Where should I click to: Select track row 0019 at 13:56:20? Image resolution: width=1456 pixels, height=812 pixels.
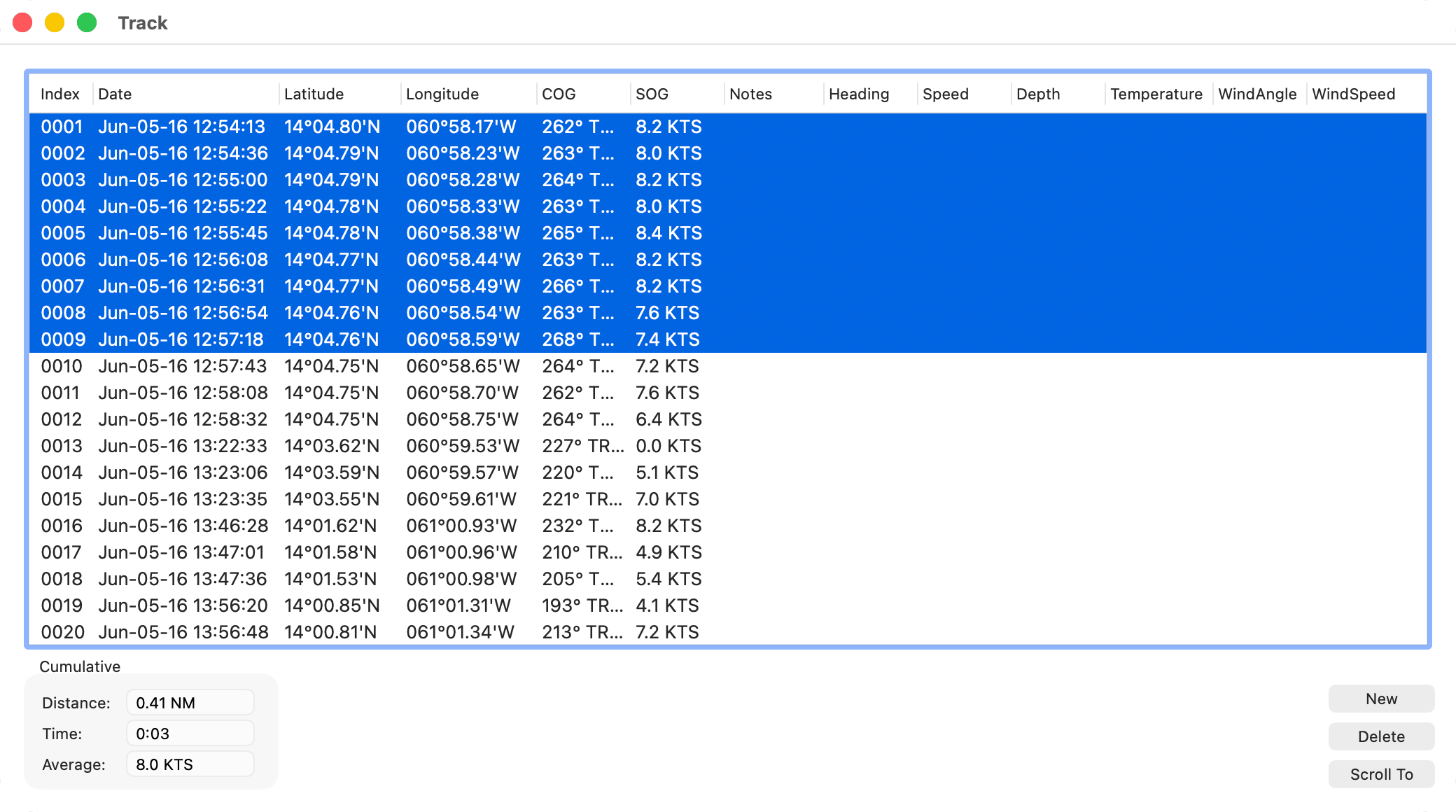point(728,605)
